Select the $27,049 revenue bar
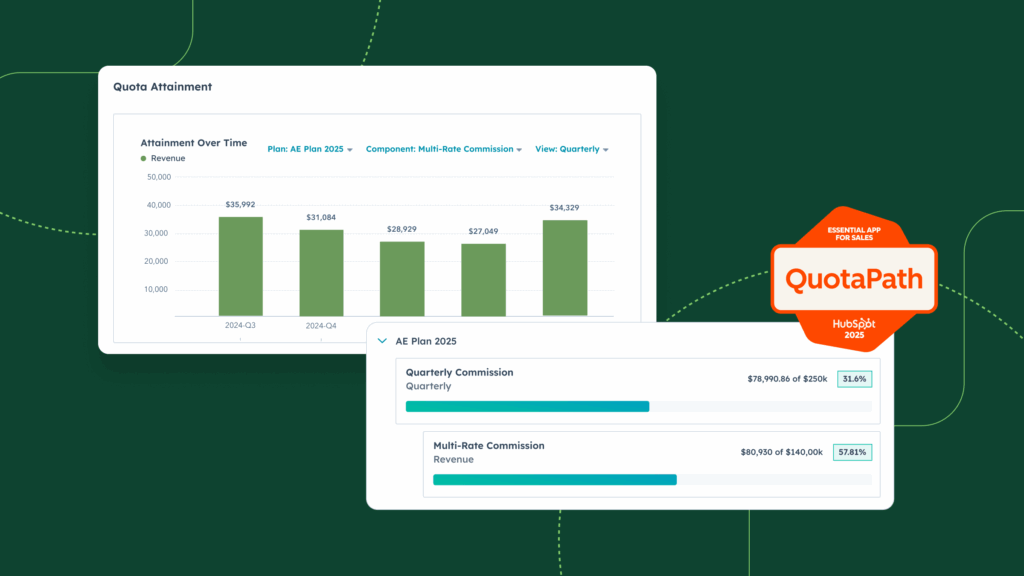This screenshot has width=1024, height=576. pyautogui.click(x=483, y=280)
